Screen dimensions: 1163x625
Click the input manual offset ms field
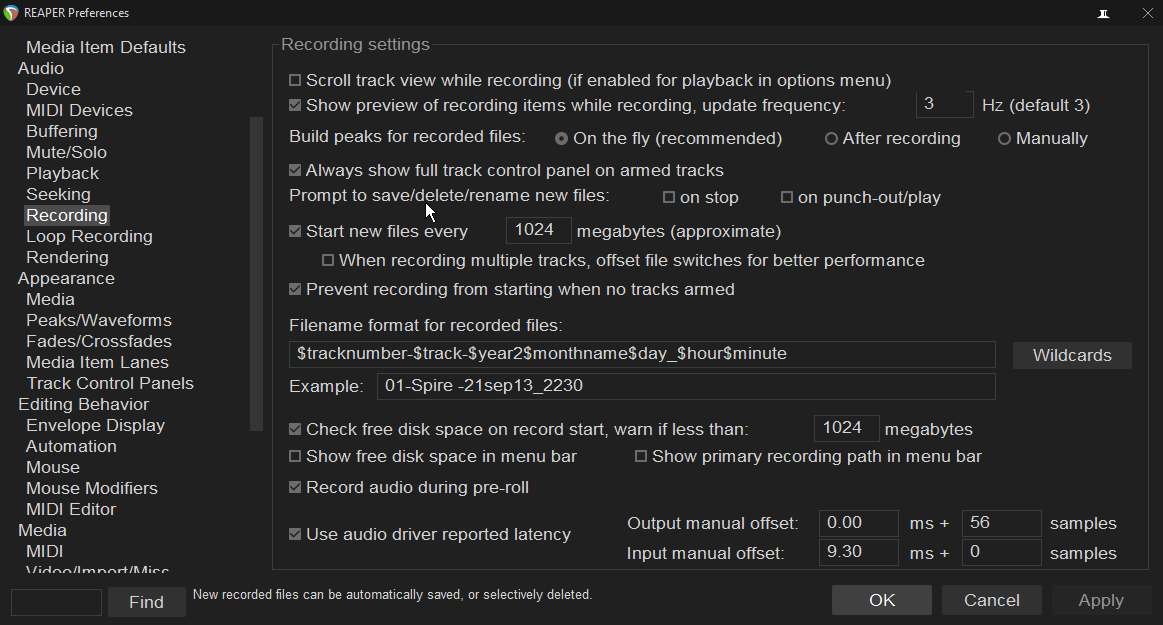tap(858, 552)
